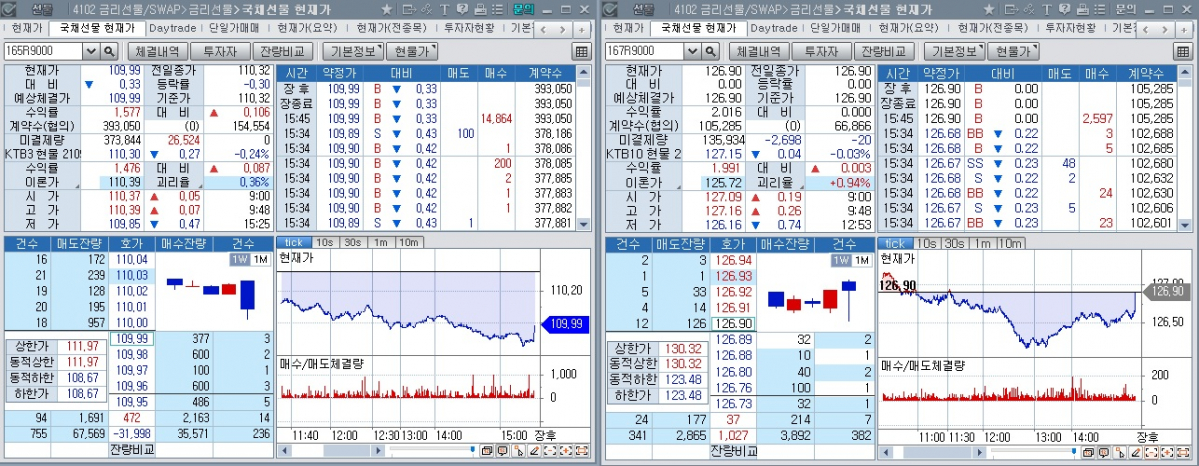The image size is (1199, 466).
Task: Click 잔량비교 button in right window toolbar
Action: [x=885, y=51]
